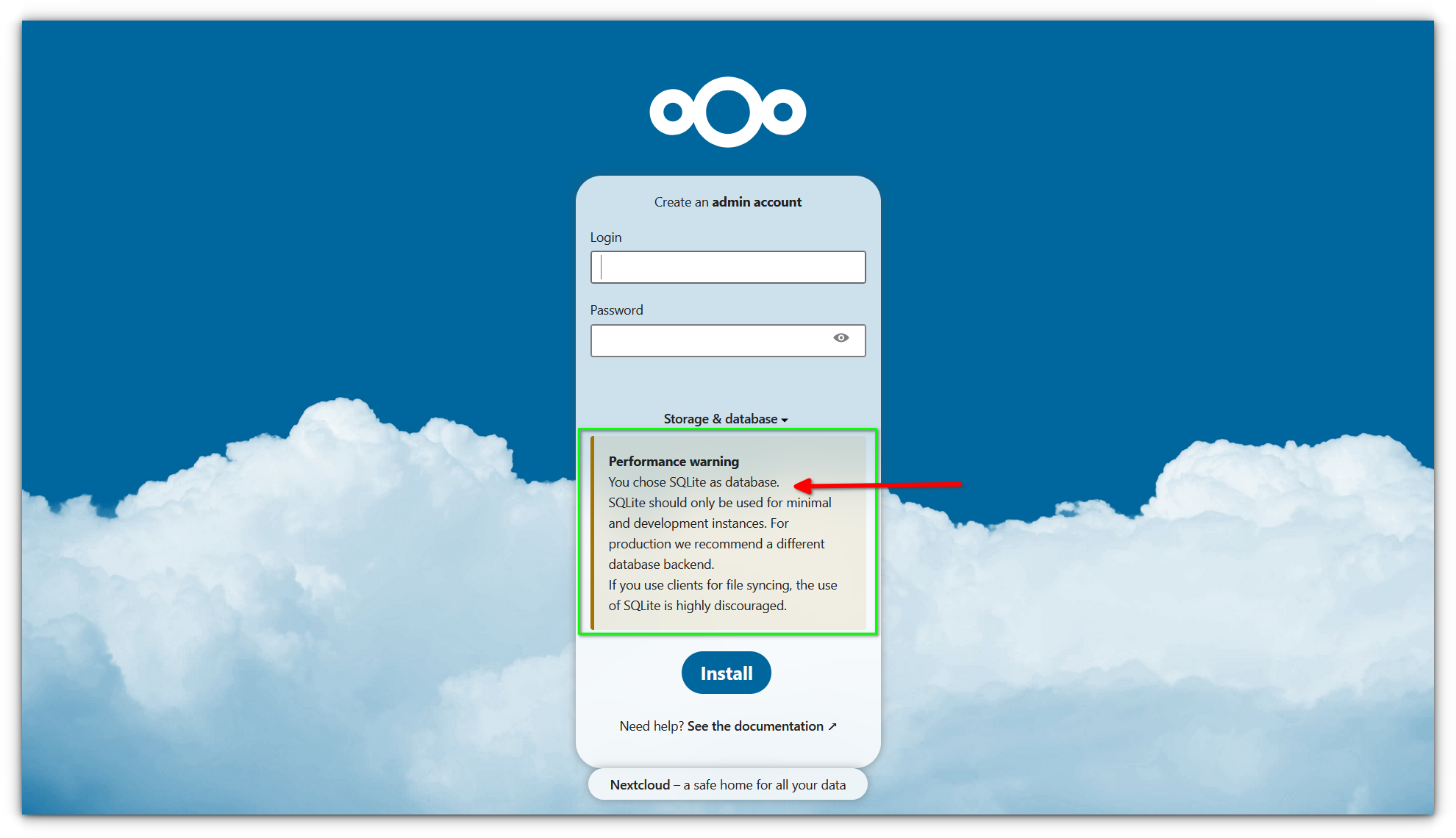Toggle password visibility with the eye icon
1456x838 pixels.
841,338
